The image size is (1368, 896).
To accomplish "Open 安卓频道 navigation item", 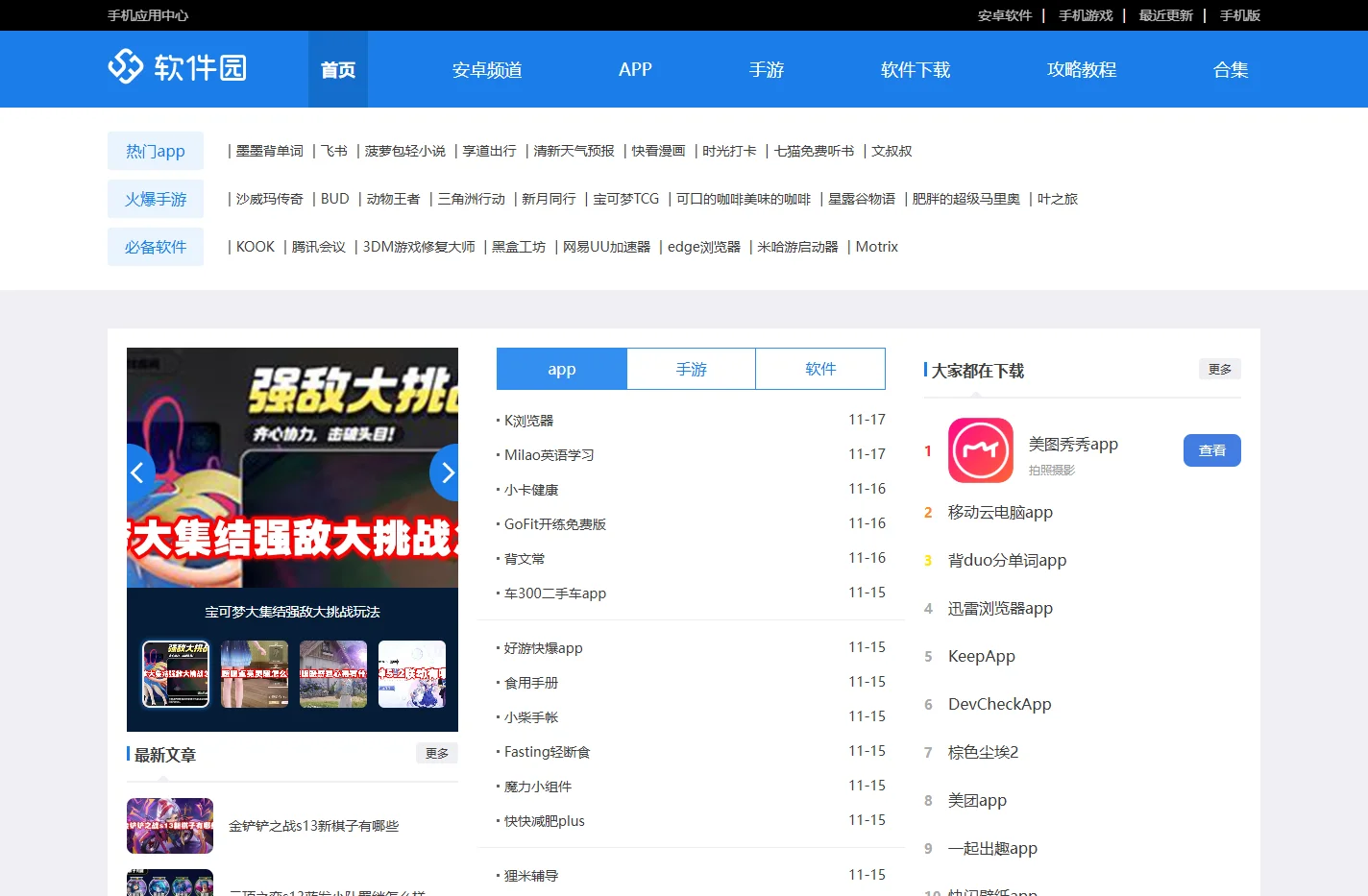I will (487, 69).
